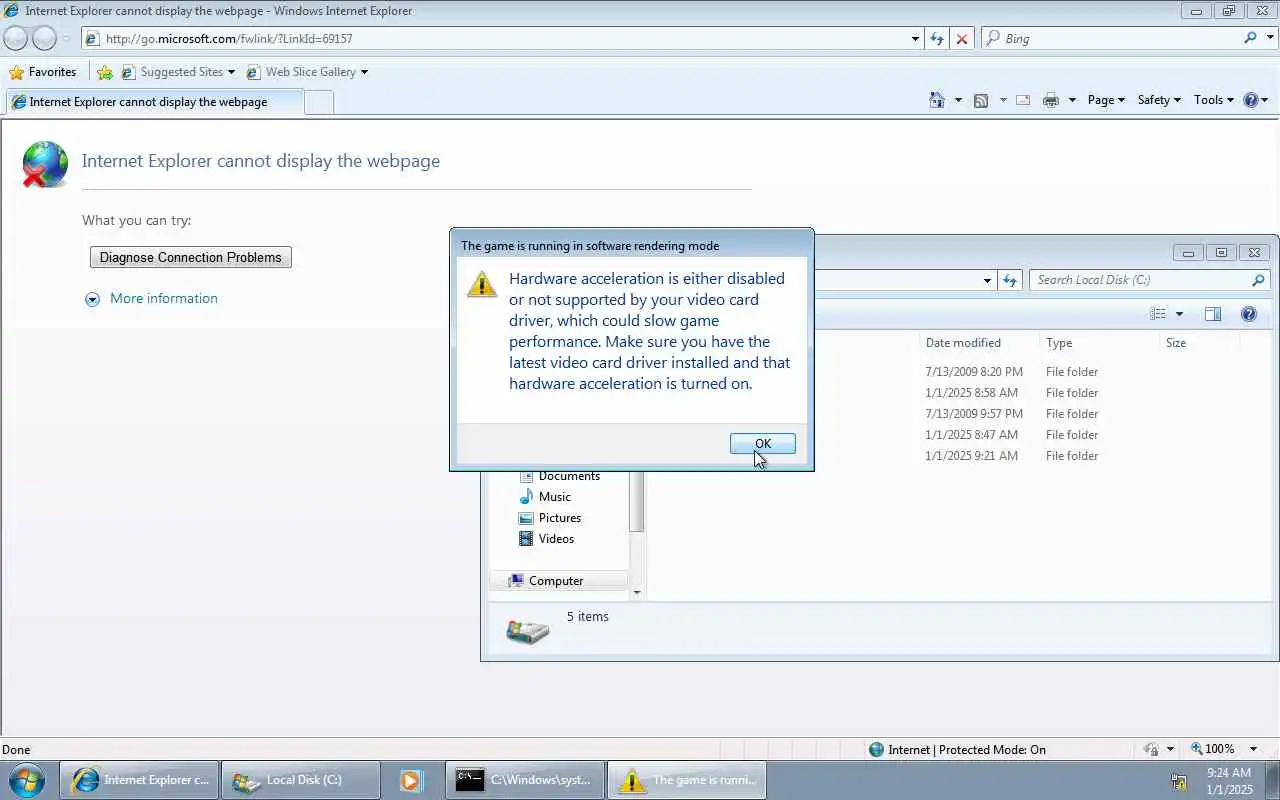
Task: Click Diagnose Connection Problems button
Action: coord(191,257)
